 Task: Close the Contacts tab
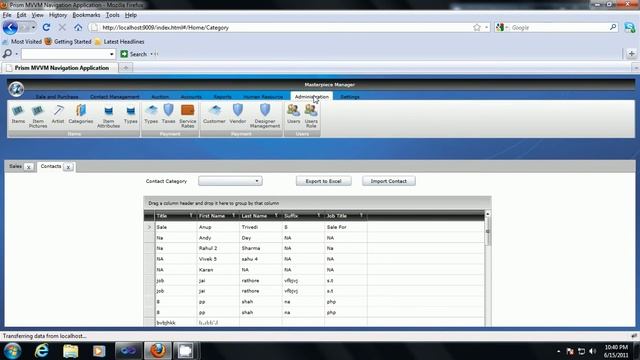(x=68, y=167)
